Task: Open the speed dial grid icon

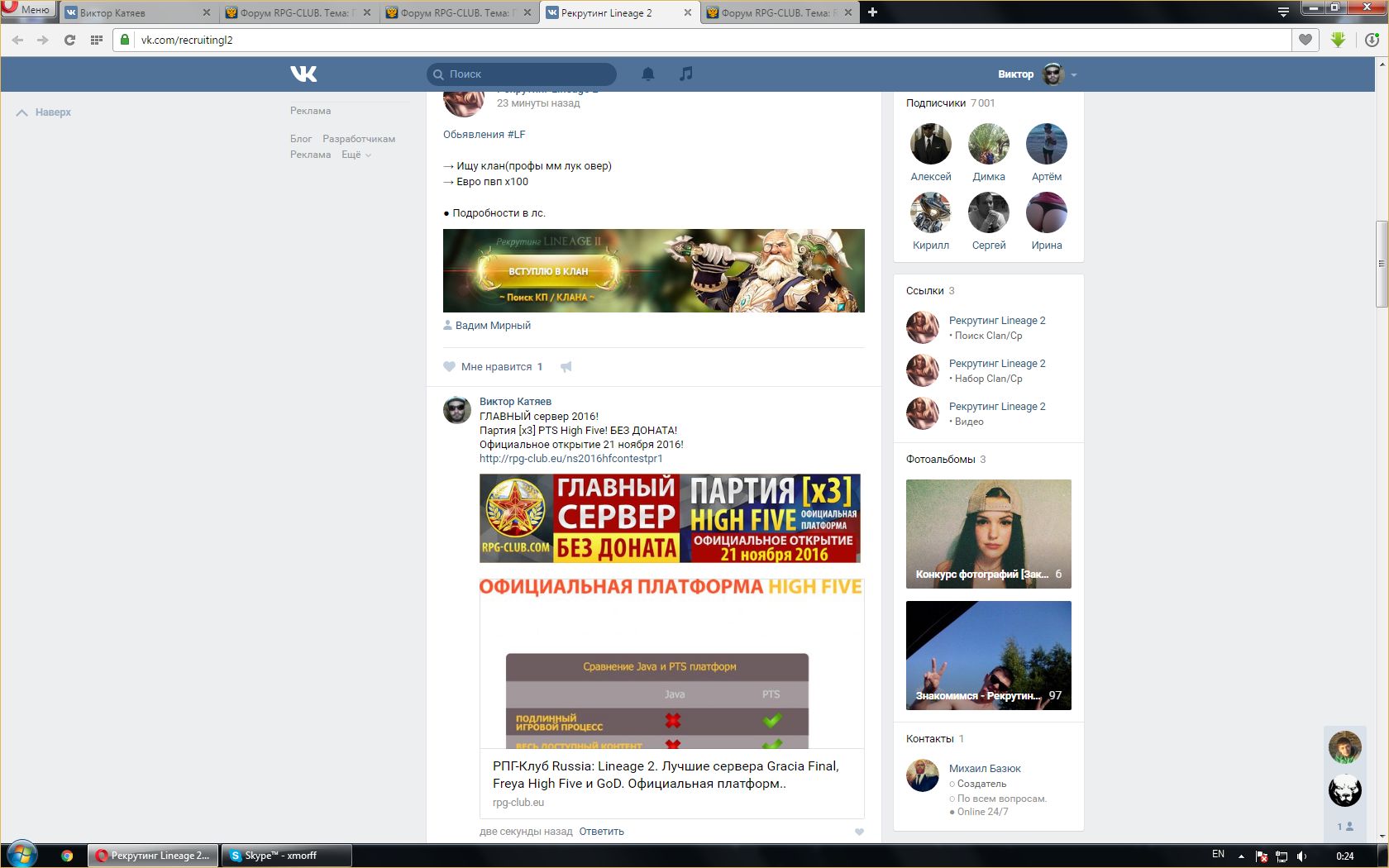Action: coord(96,40)
